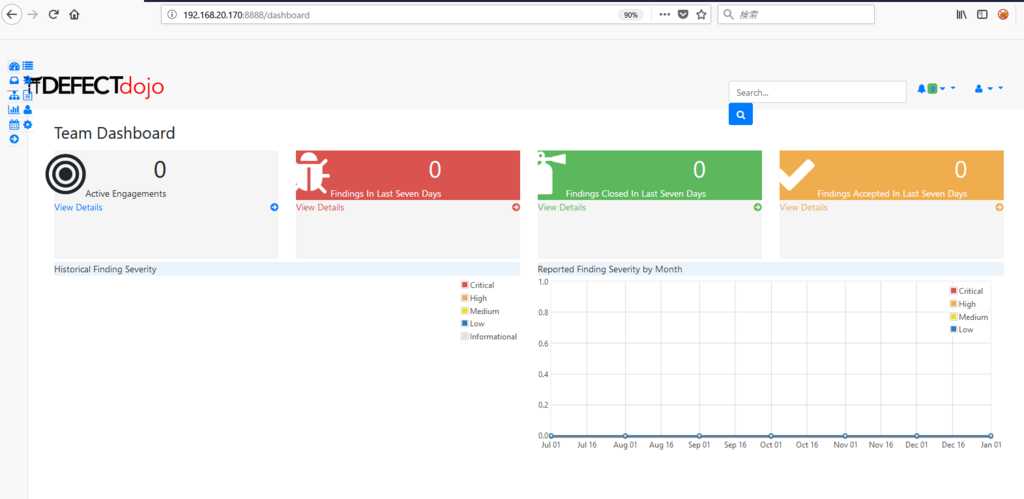This screenshot has width=1024, height=499.
Task: Click the High label in Historical legend
Action: tap(478, 298)
